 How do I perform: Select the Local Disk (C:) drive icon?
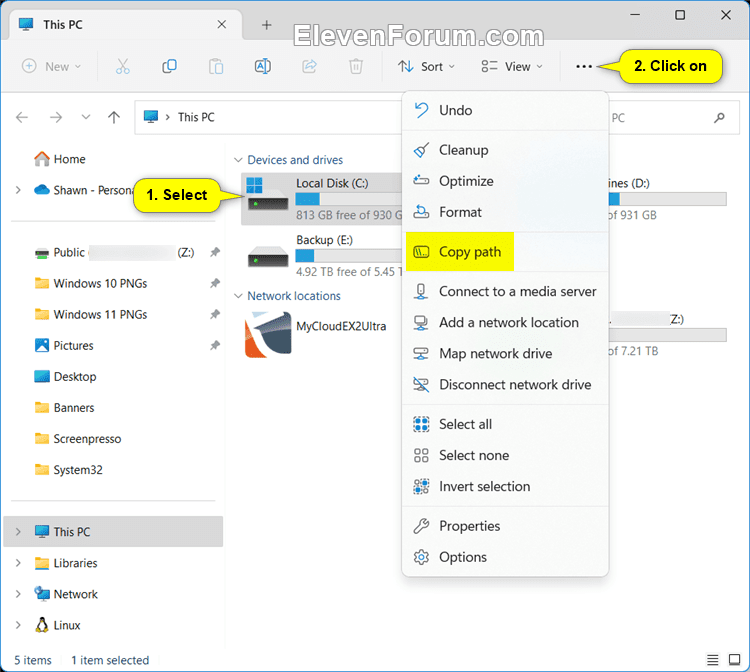click(267, 194)
